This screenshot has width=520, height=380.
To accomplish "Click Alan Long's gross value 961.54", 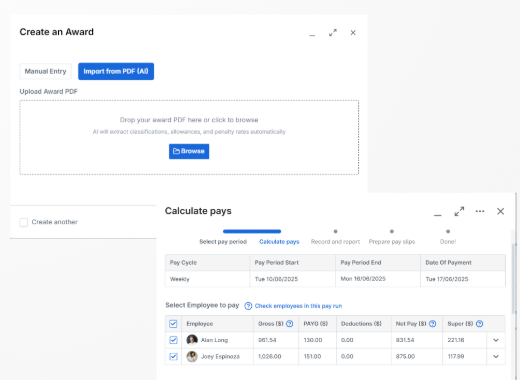I will click(x=267, y=340).
